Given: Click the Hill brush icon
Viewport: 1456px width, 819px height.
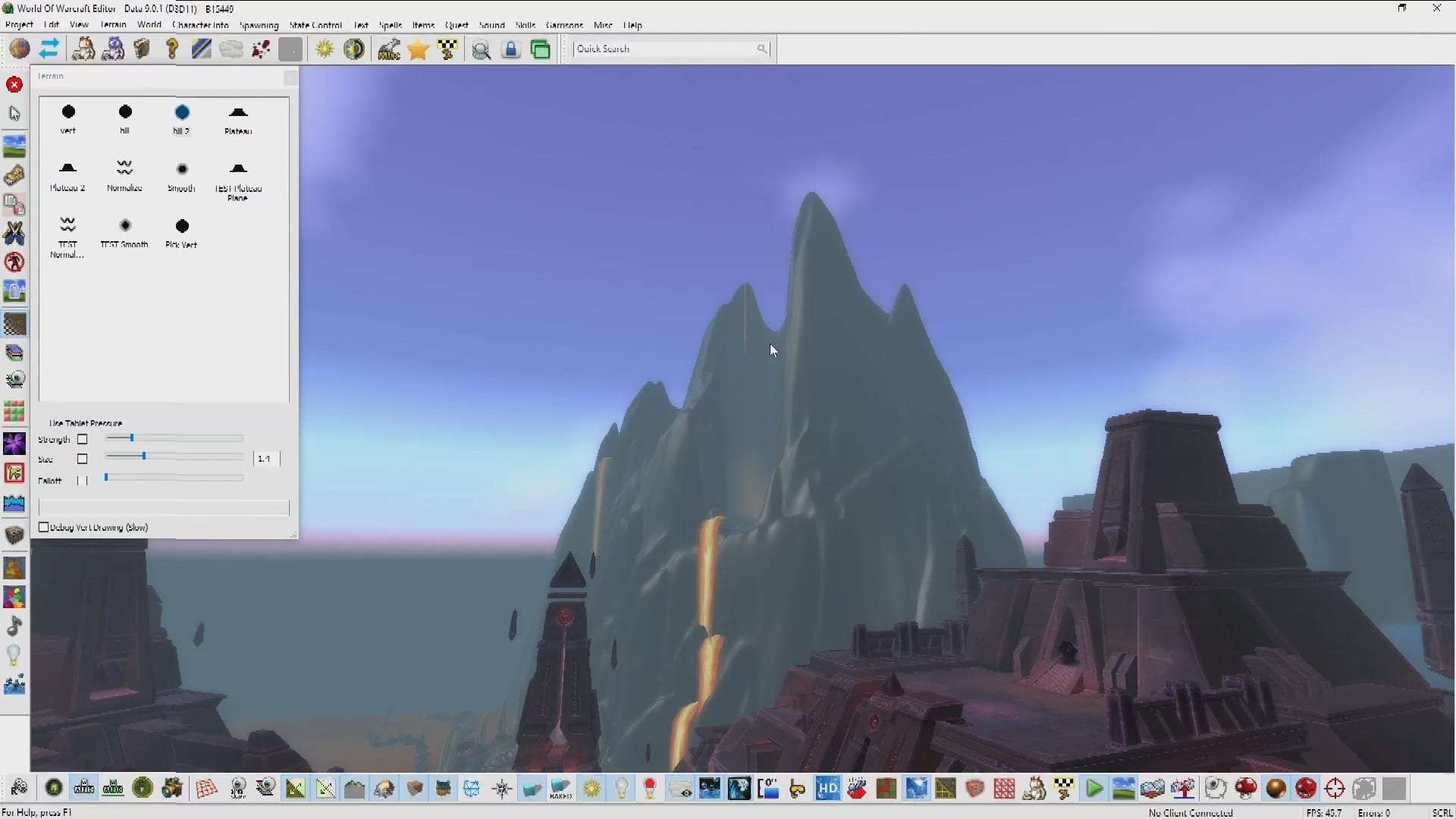Looking at the screenshot, I should [x=125, y=113].
